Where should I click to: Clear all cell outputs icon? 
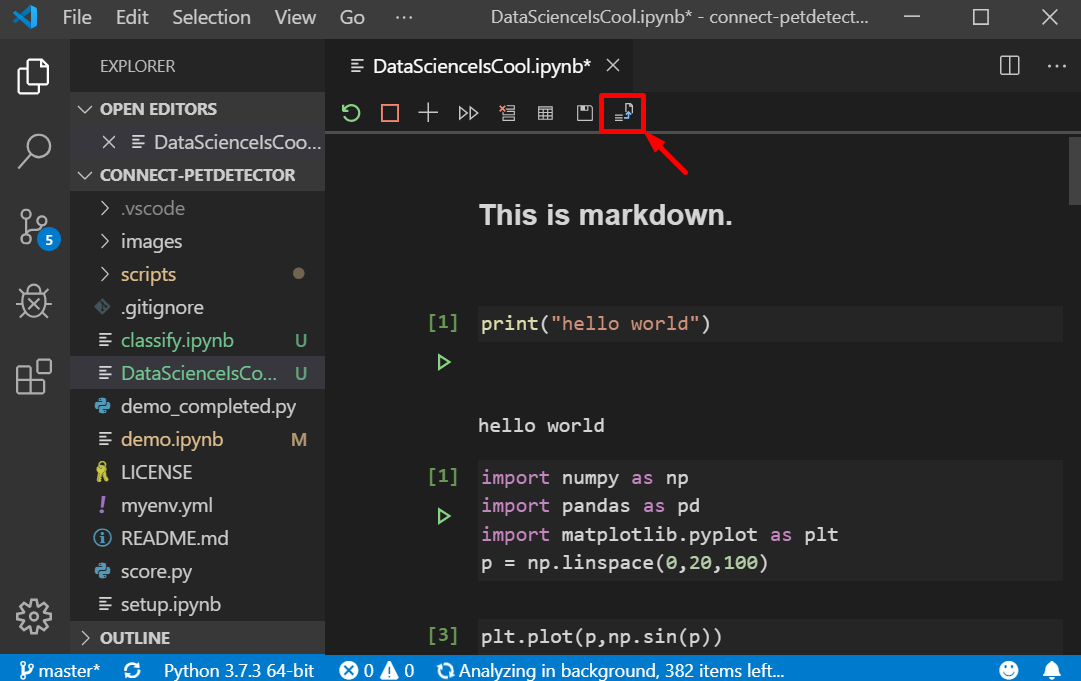click(x=507, y=113)
